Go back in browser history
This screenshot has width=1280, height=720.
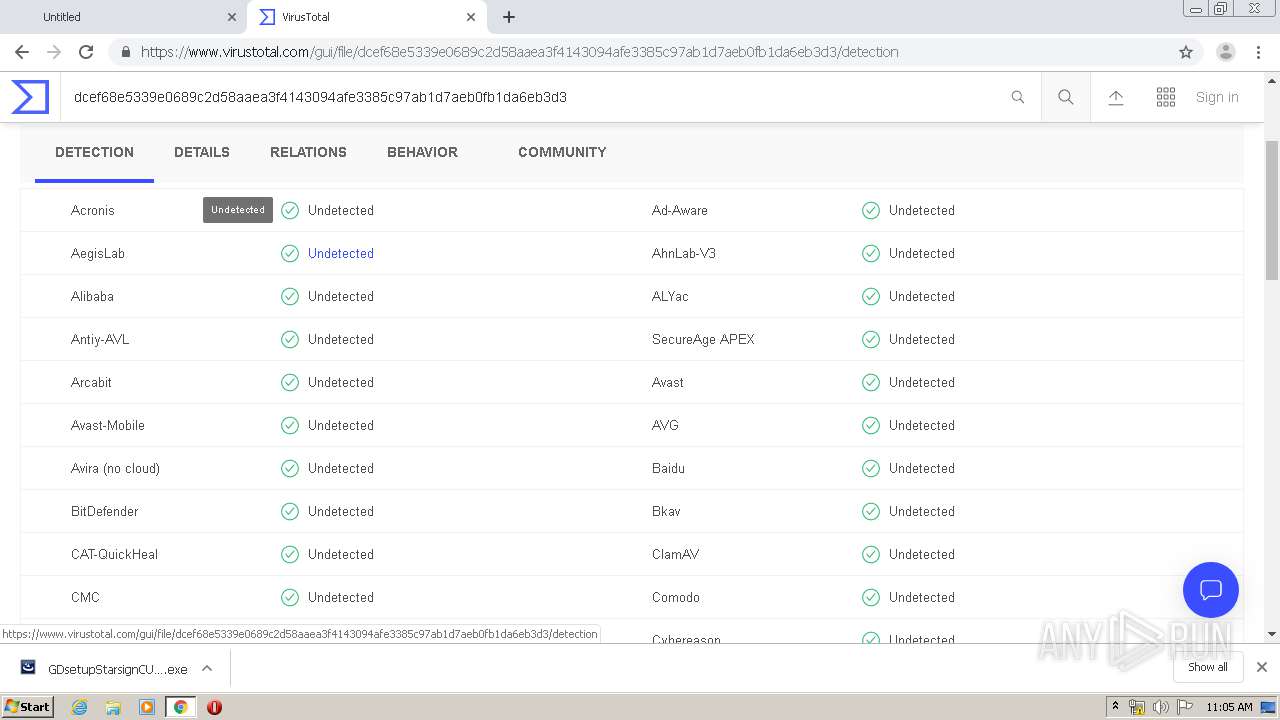(x=22, y=52)
